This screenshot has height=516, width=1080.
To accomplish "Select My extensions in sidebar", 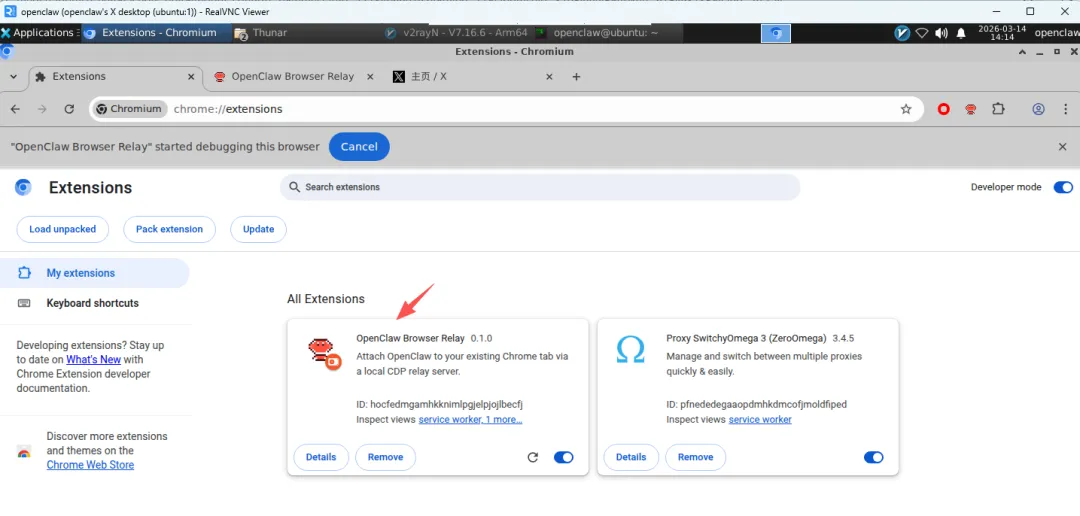I will point(94,273).
